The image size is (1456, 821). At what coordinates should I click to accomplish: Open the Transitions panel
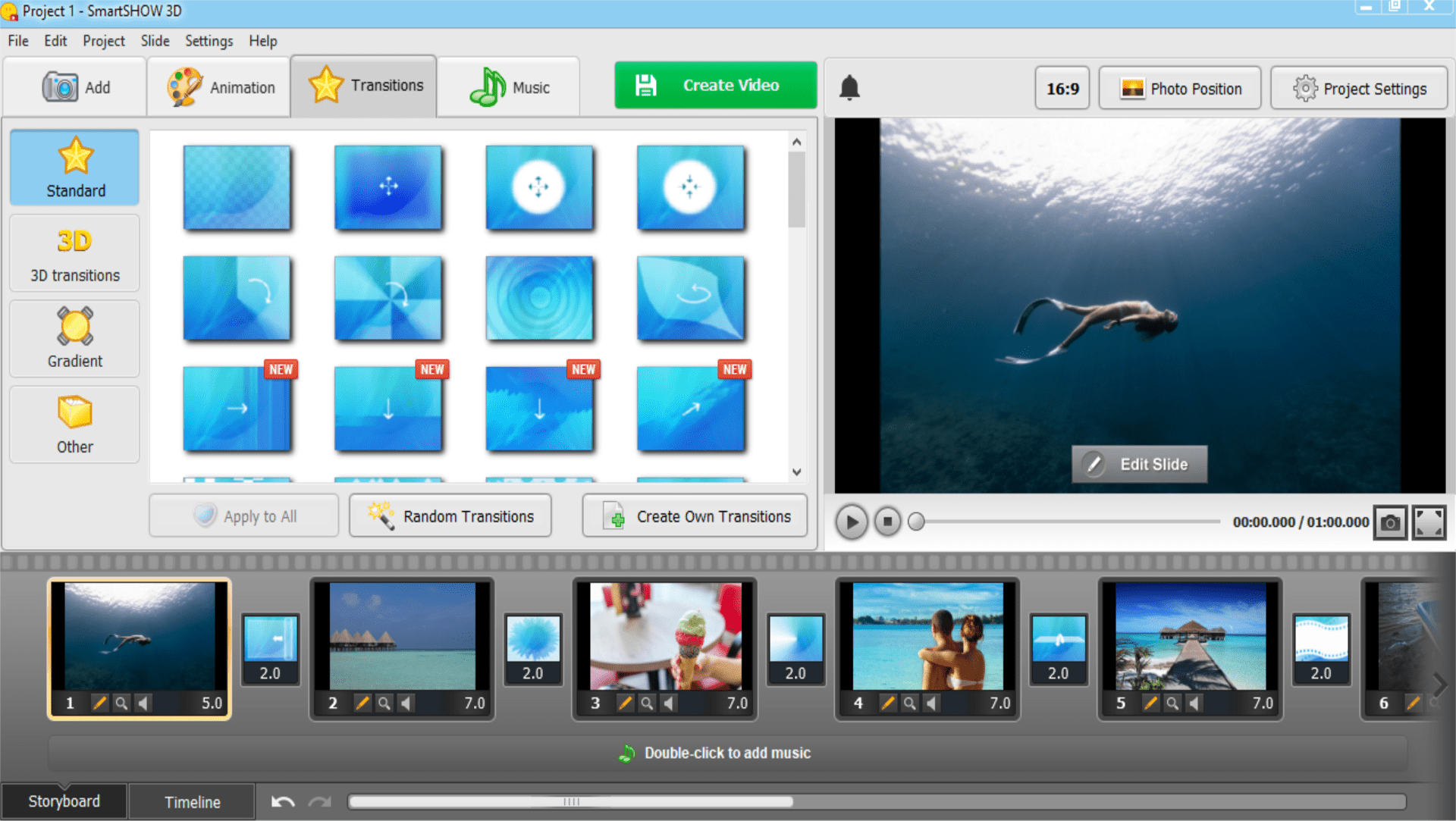(x=369, y=86)
